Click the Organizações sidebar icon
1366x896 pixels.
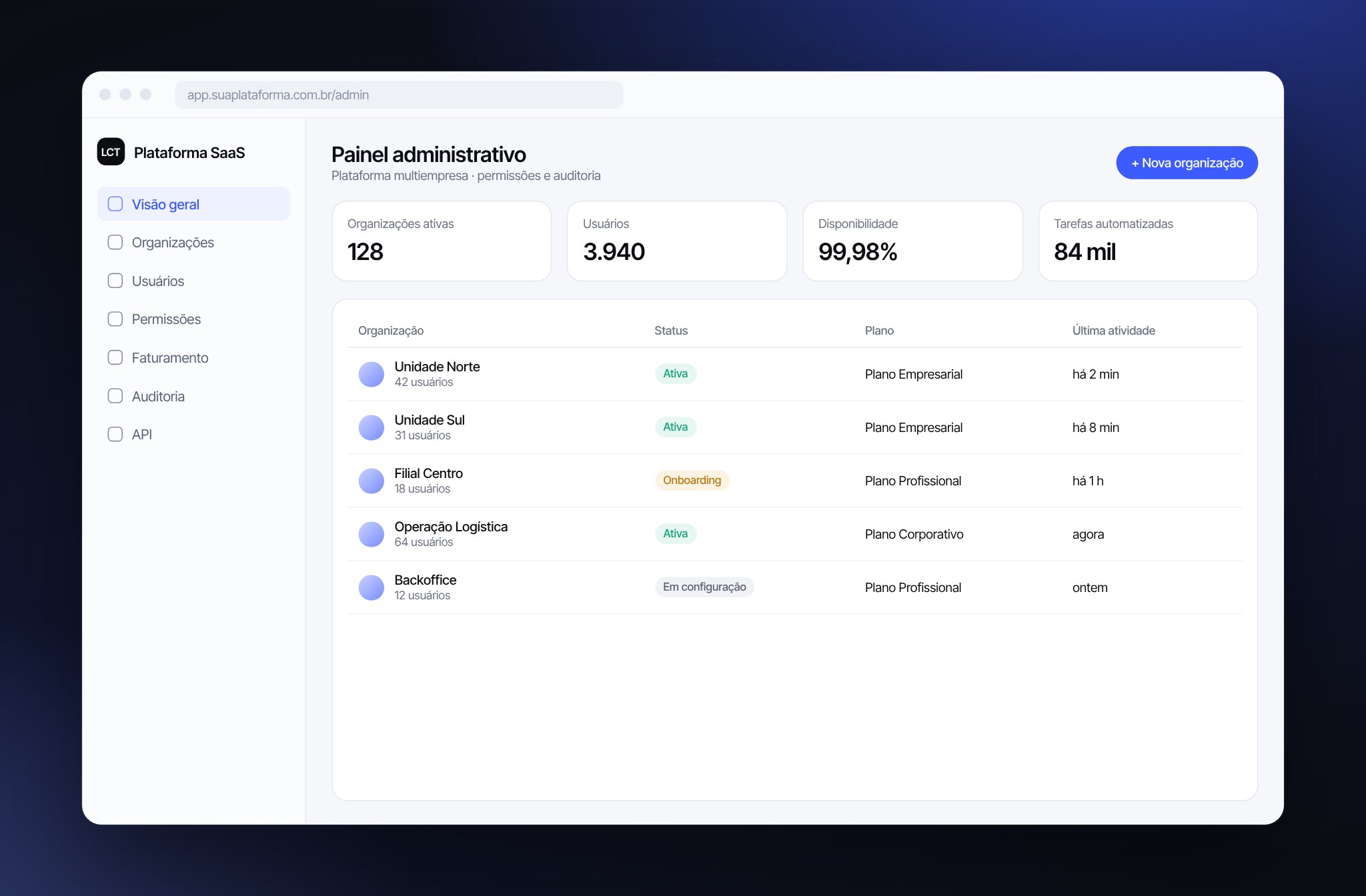(x=115, y=242)
